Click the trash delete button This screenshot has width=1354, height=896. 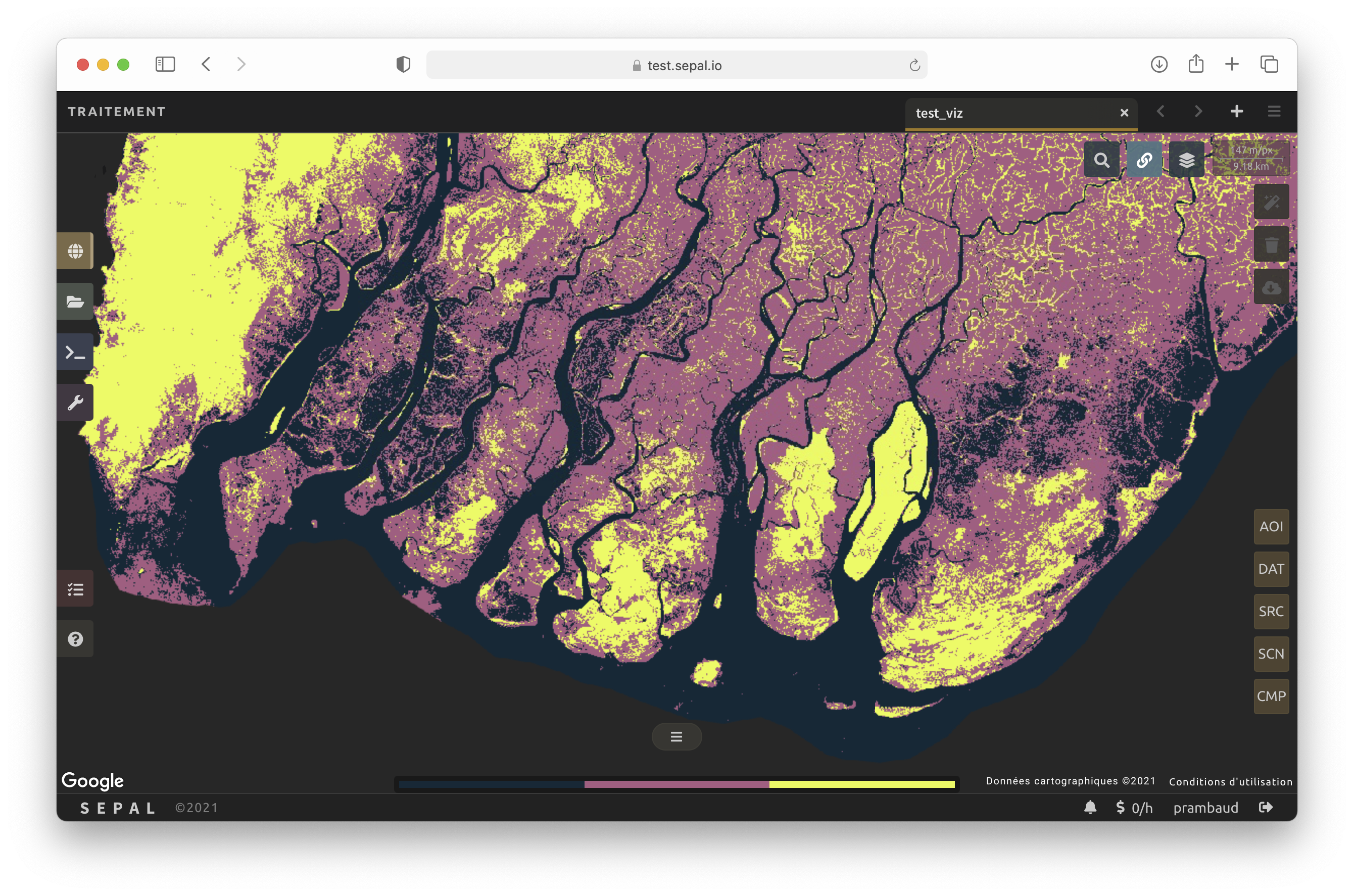point(1271,244)
